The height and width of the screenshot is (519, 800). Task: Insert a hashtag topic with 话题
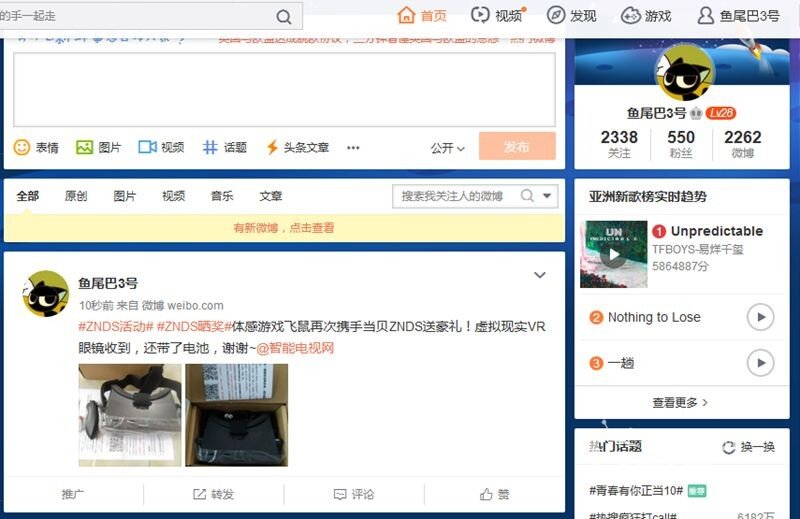point(224,147)
